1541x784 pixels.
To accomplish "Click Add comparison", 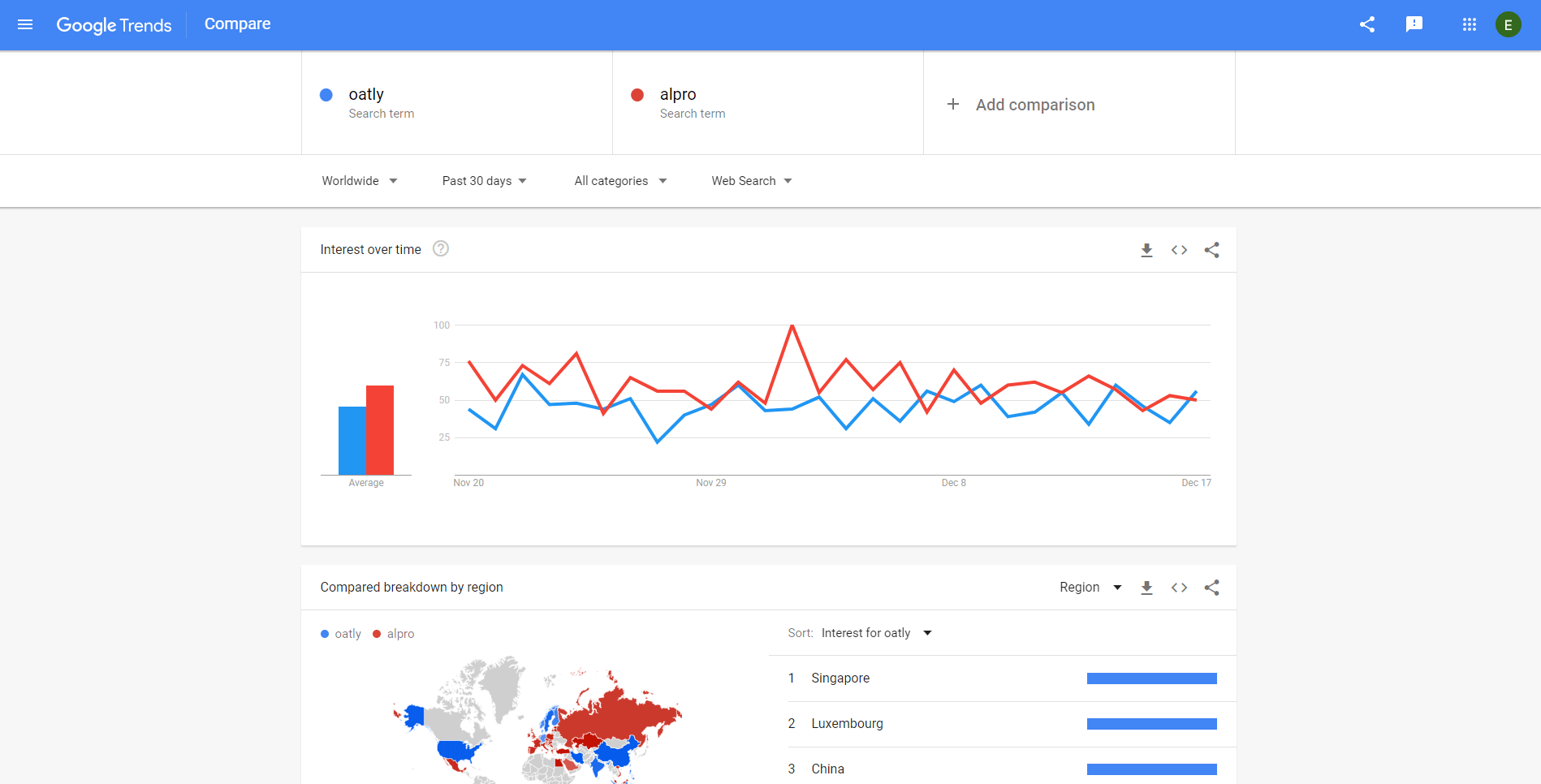I will 1035,105.
